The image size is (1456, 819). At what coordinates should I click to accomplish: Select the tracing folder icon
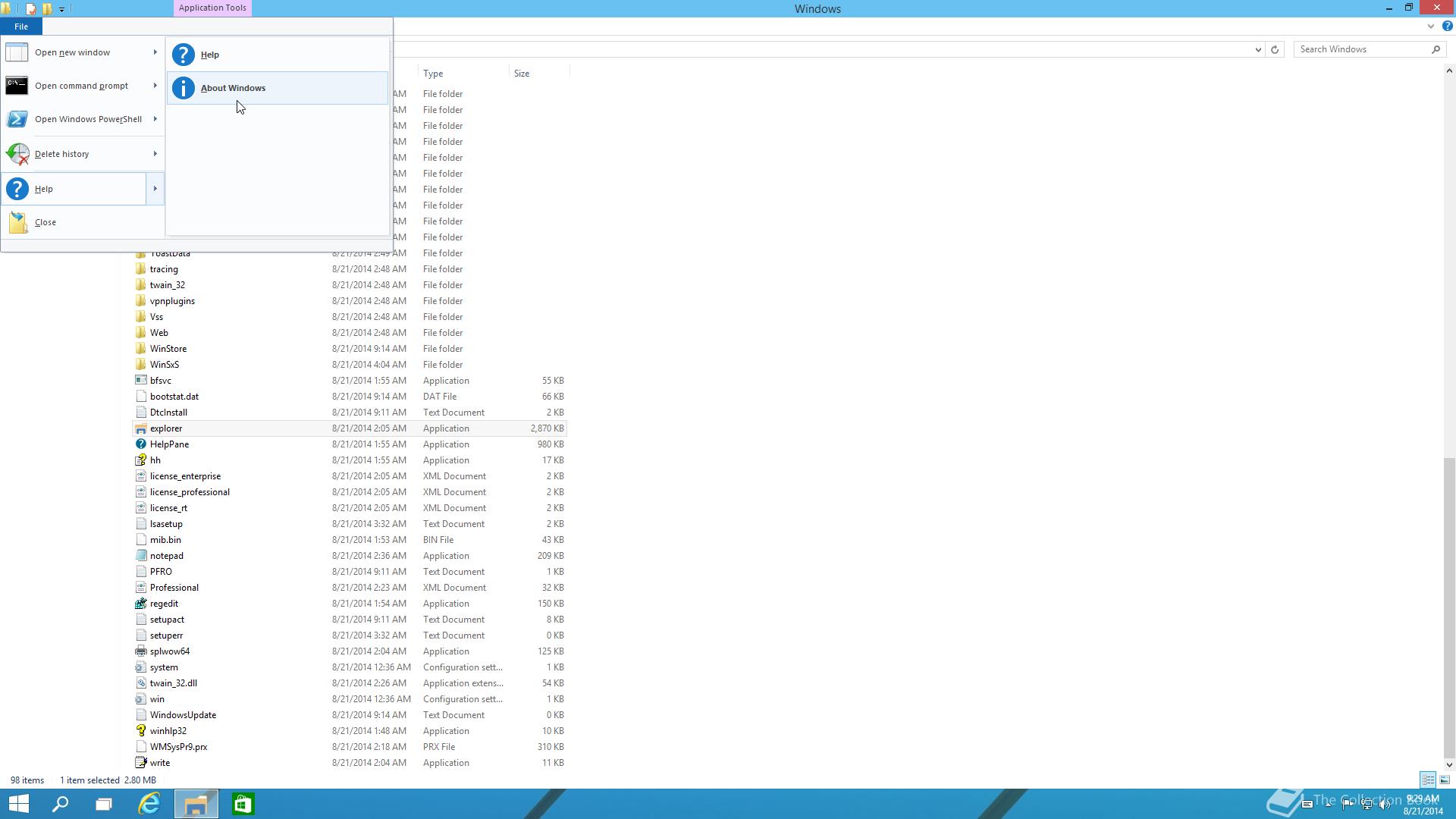[x=140, y=269]
